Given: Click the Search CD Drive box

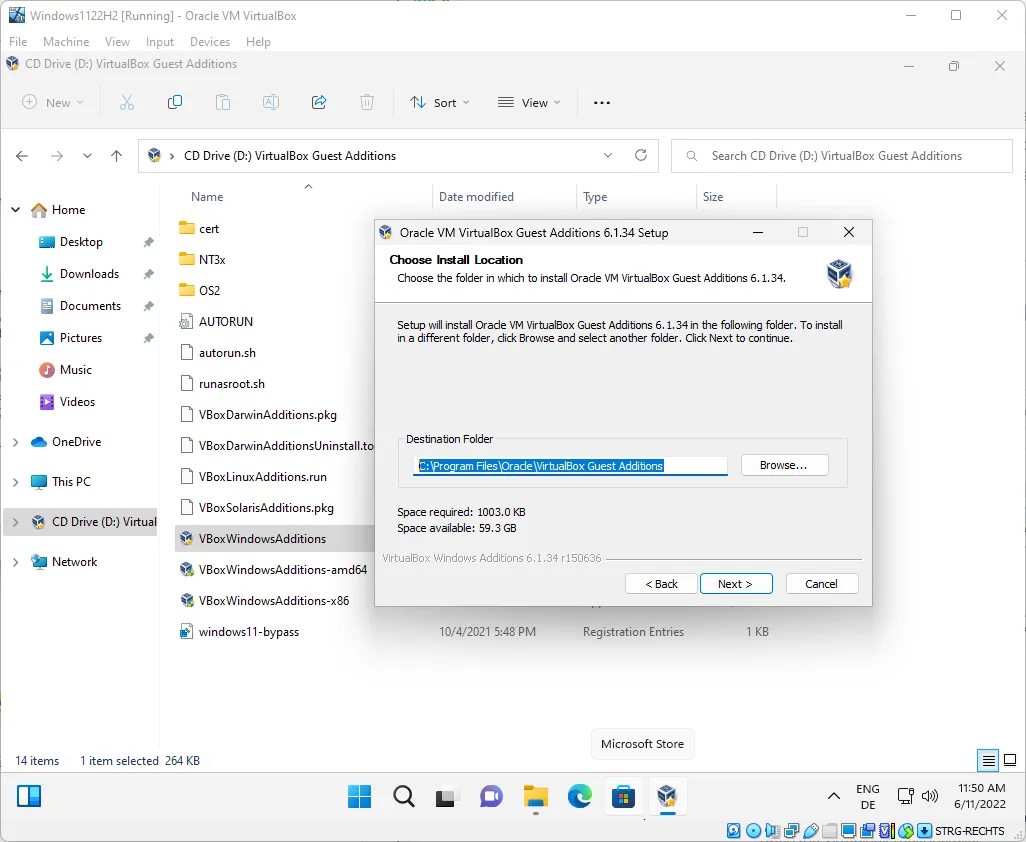Looking at the screenshot, I should pos(841,156).
